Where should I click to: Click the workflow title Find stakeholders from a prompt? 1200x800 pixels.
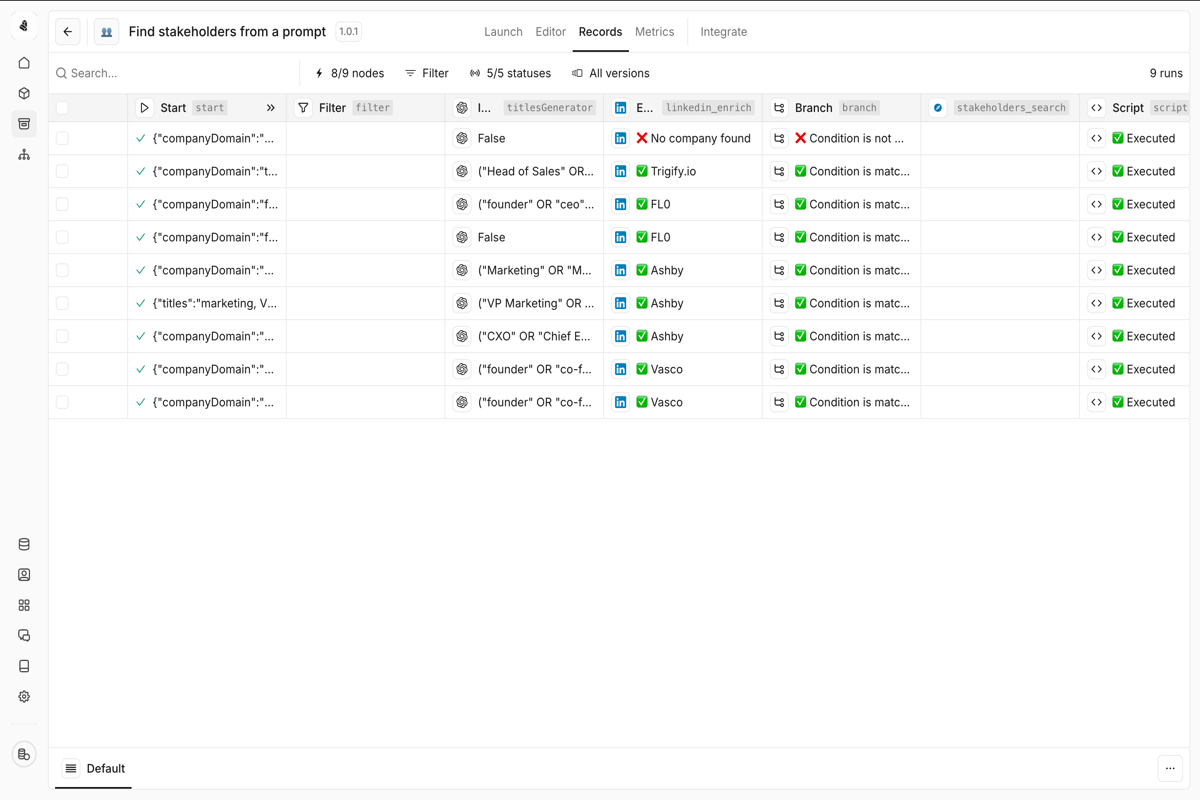[227, 32]
